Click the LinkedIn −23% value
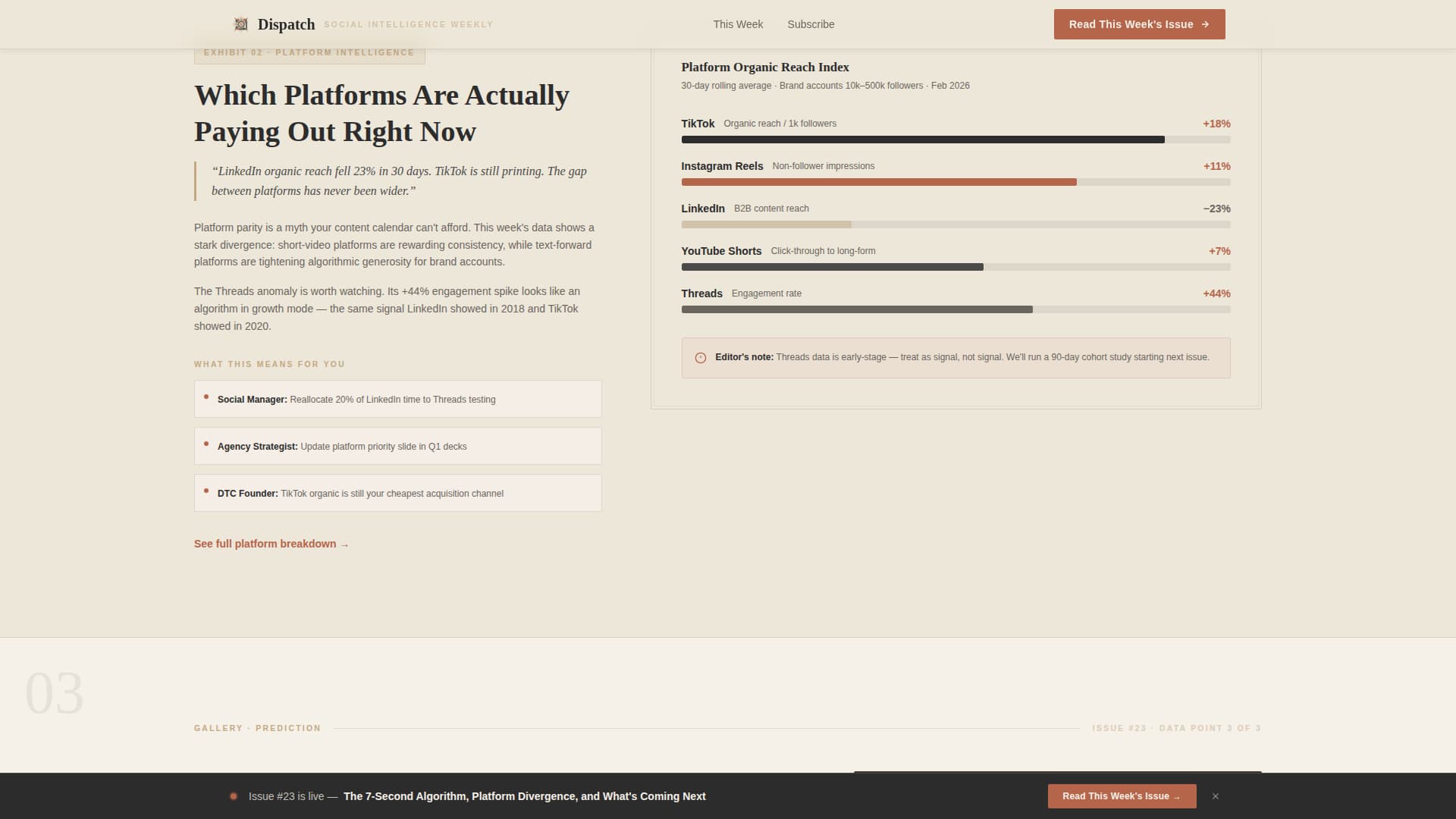1456x819 pixels. [1216, 209]
